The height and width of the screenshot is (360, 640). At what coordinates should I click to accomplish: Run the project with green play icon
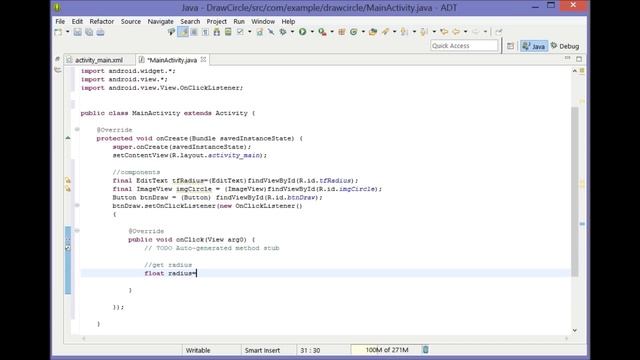(302, 32)
